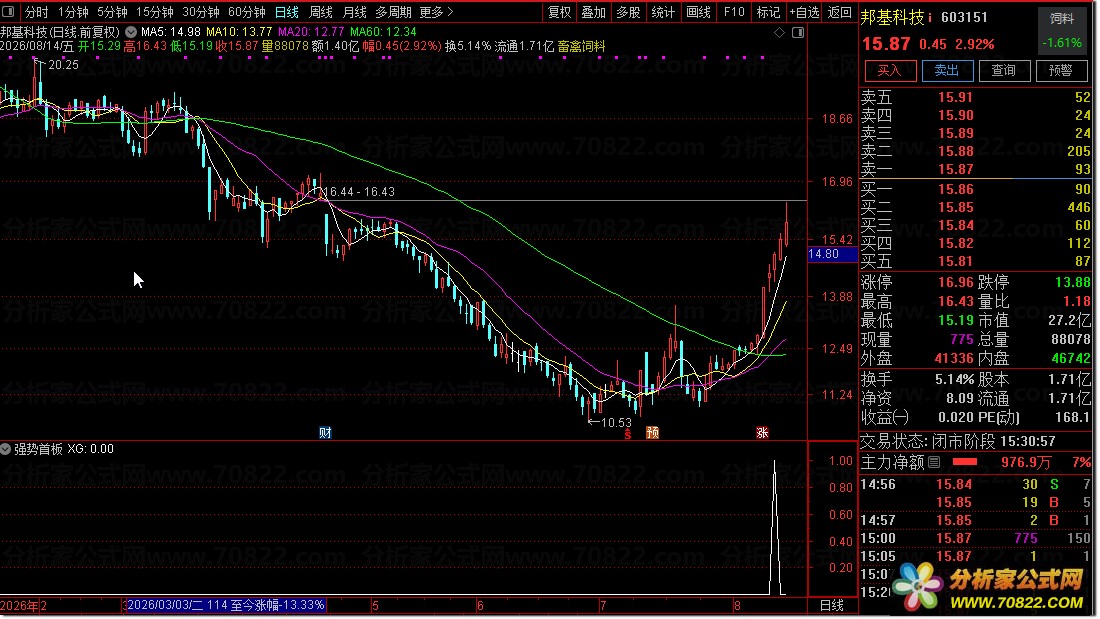This screenshot has width=1100, height=619.
Task: Toggle side panel icon above chart
Action: (x=798, y=32)
